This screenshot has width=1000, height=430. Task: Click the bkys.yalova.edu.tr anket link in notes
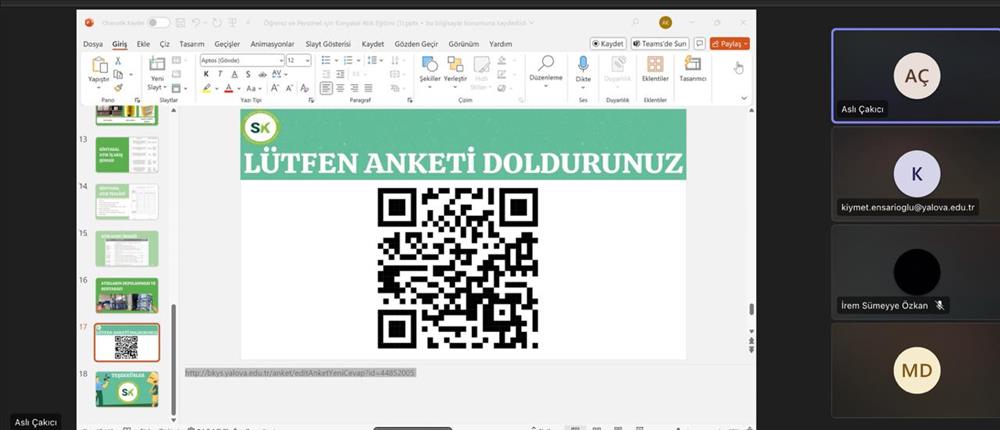(300, 373)
